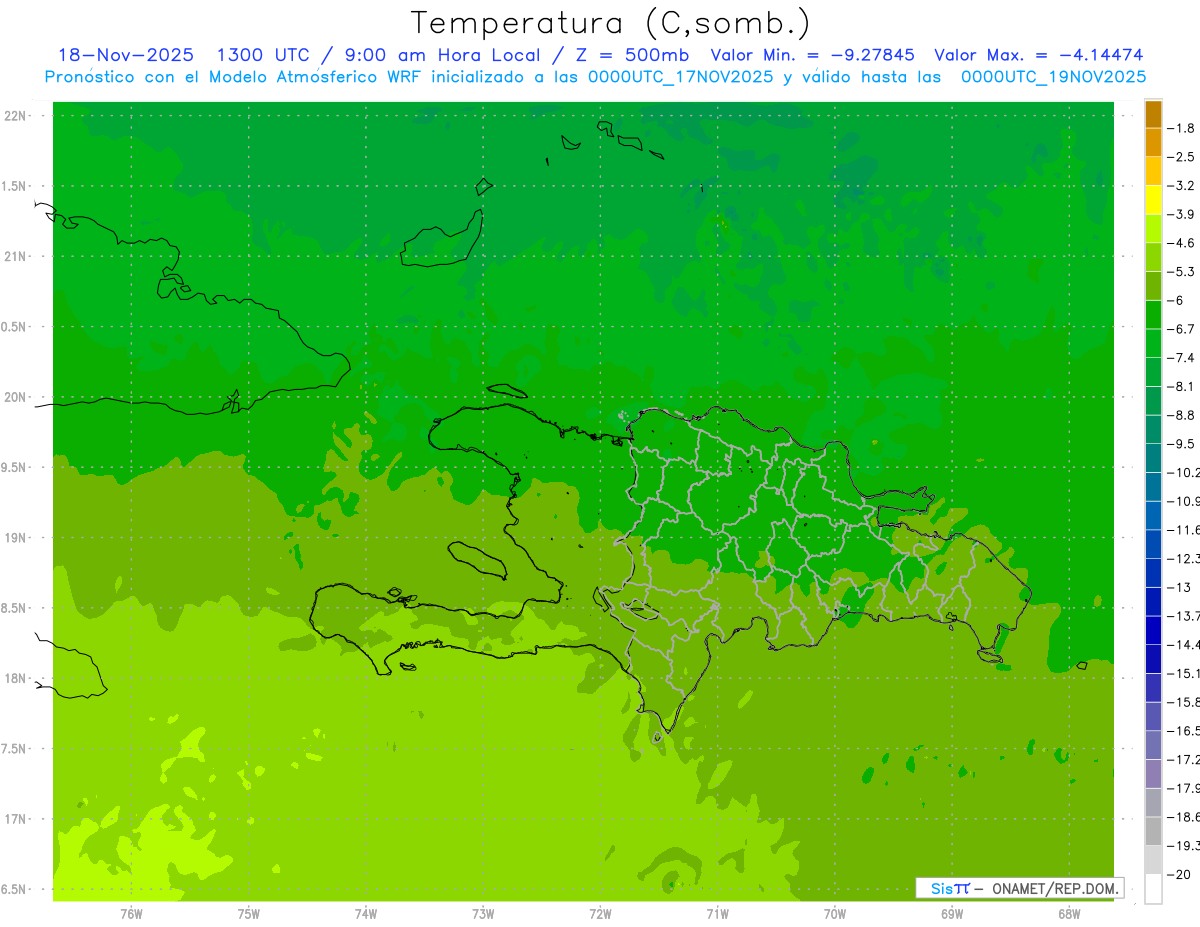Click the longitude label "70W"
The image size is (1200, 927).
point(835,914)
